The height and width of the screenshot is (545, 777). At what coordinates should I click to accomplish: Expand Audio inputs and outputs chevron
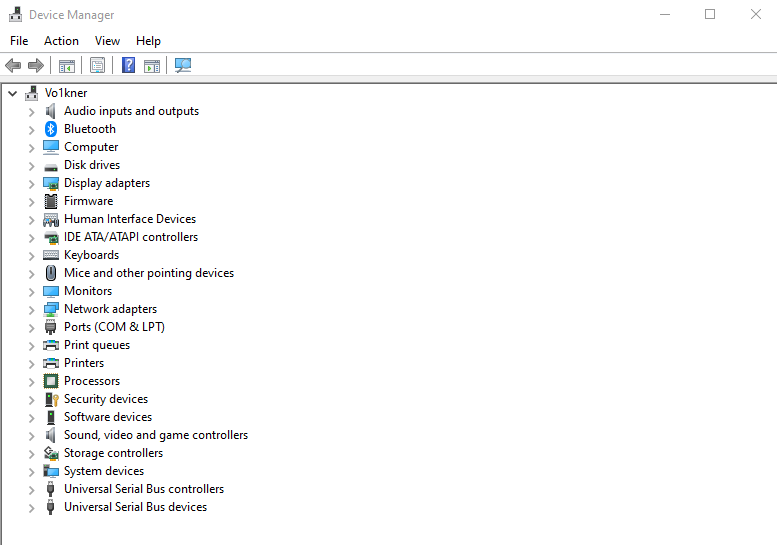tap(31, 112)
